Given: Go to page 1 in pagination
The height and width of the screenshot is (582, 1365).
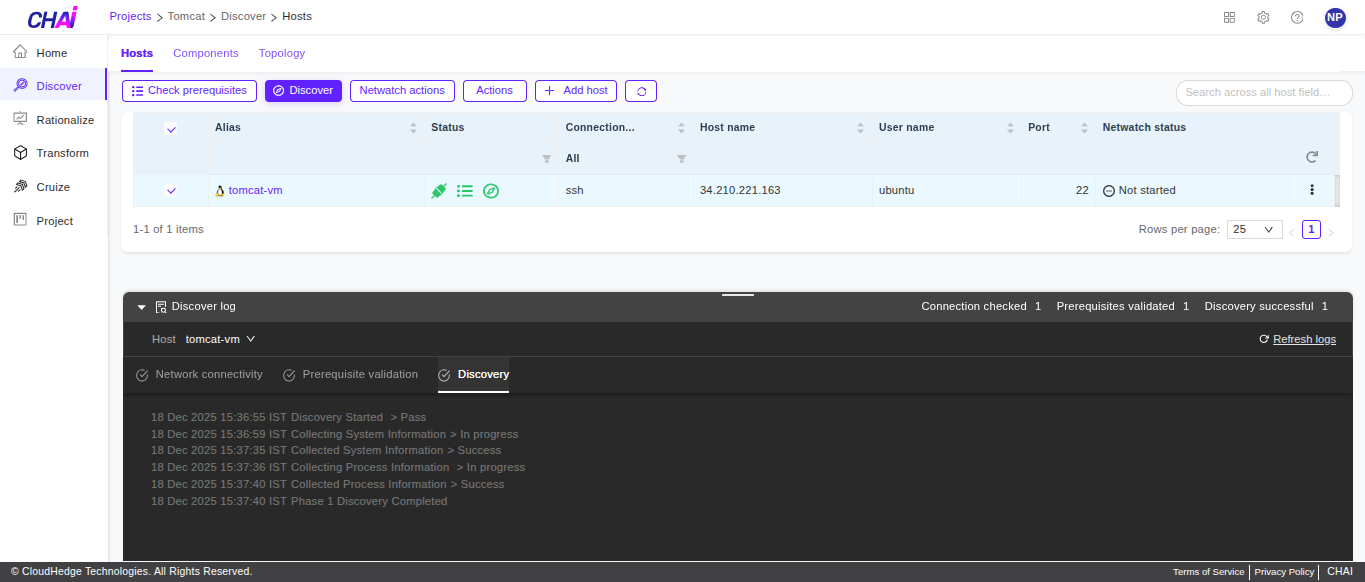Looking at the screenshot, I should 1311,229.
